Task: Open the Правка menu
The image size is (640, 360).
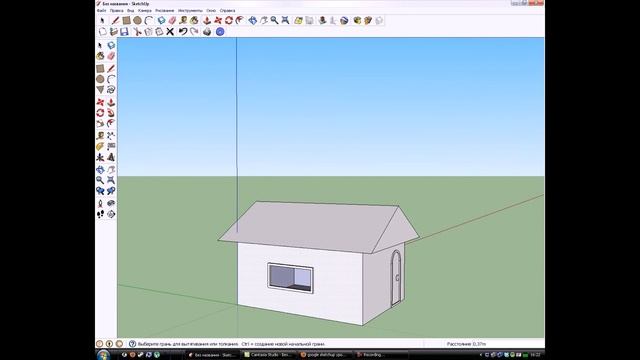Action: [117, 11]
